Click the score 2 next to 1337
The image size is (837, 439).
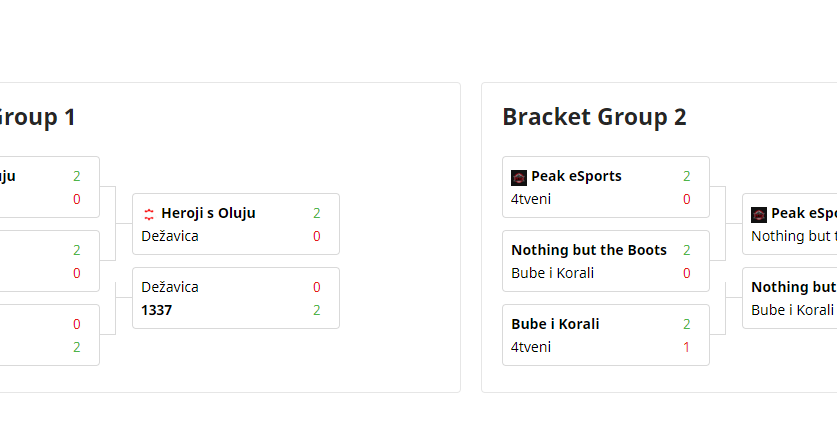(x=317, y=310)
